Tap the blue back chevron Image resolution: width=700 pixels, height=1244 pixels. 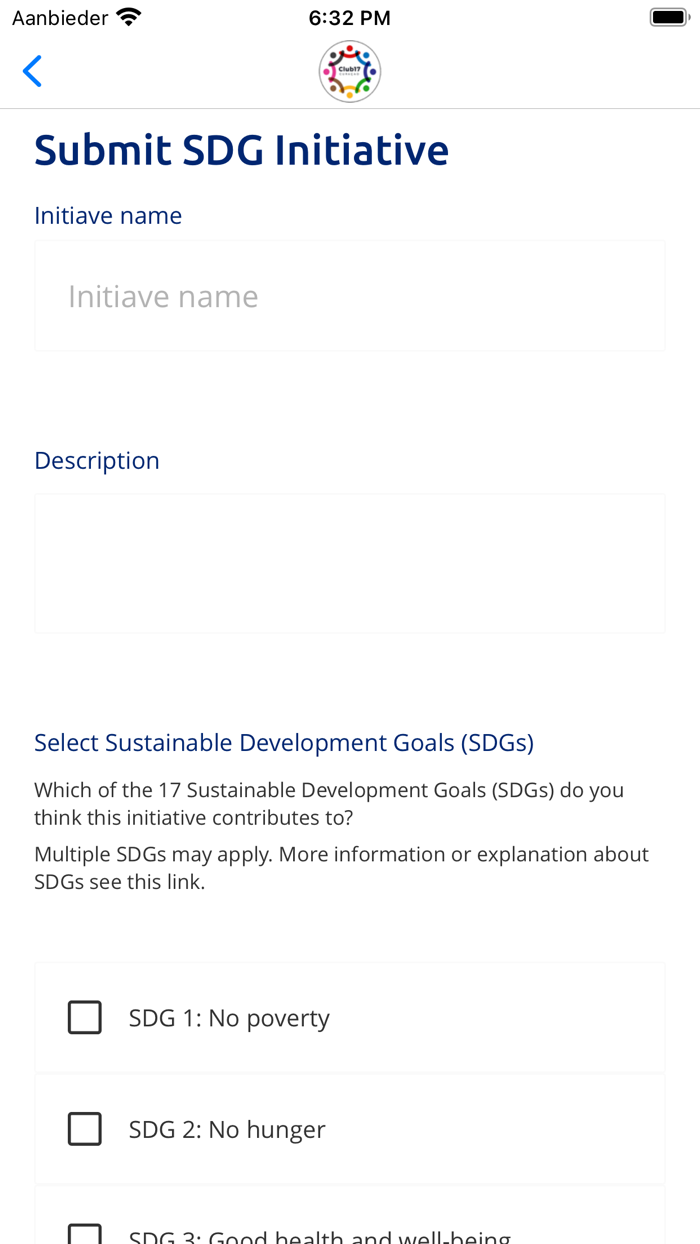coord(31,69)
